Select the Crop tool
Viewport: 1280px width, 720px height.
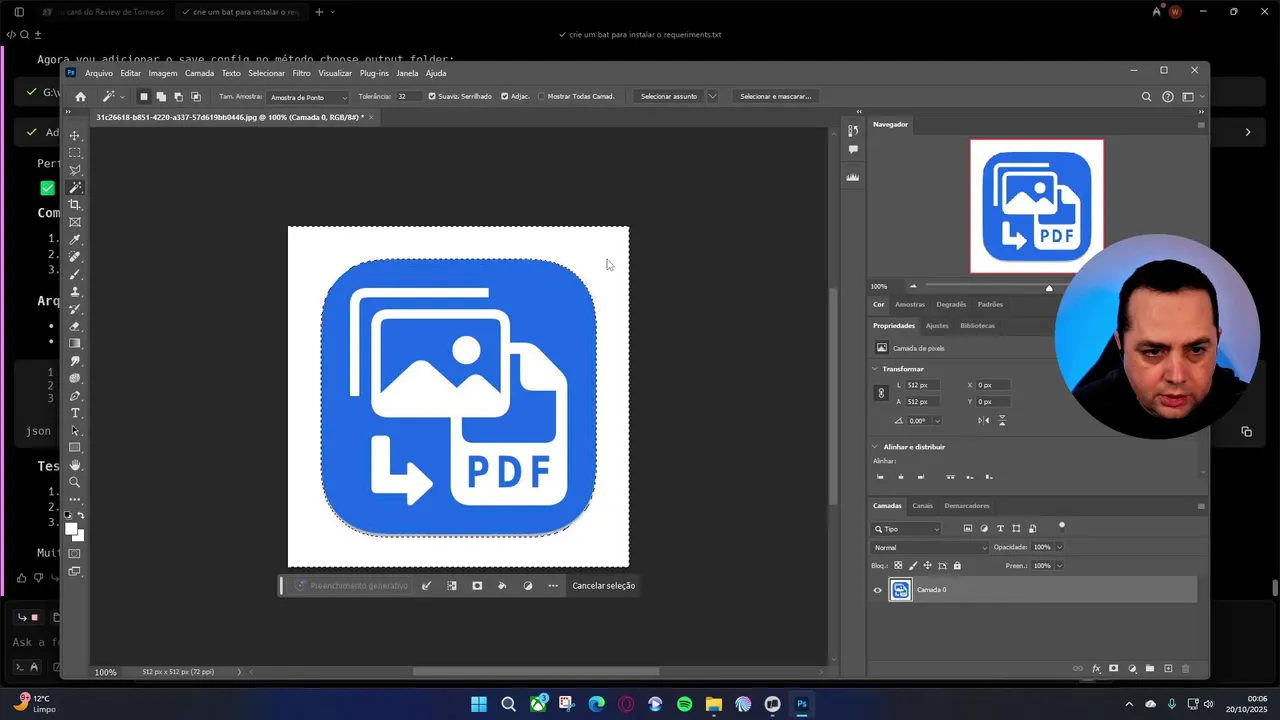75,205
